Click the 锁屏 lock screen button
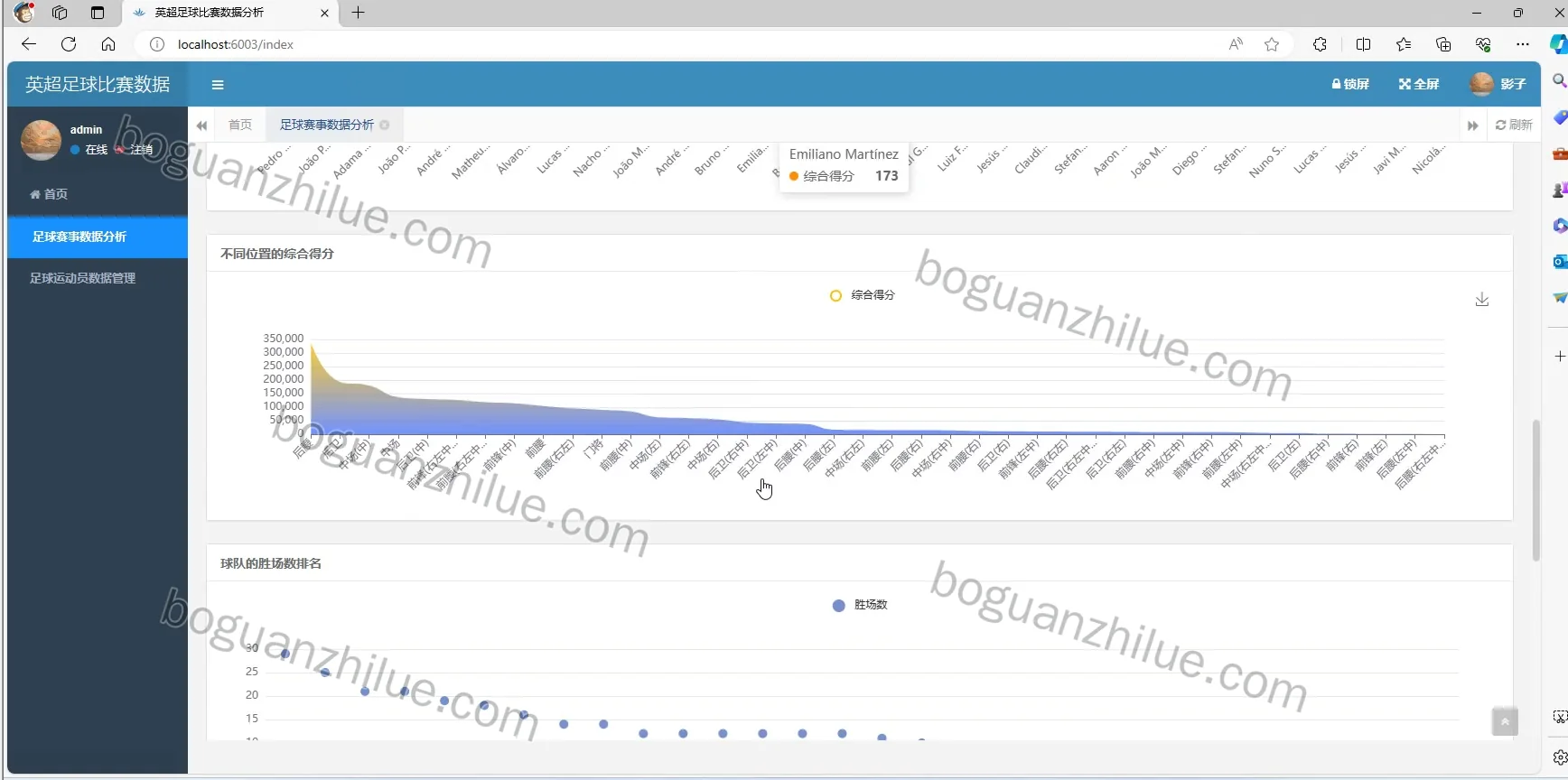The height and width of the screenshot is (780, 1568). [1350, 84]
